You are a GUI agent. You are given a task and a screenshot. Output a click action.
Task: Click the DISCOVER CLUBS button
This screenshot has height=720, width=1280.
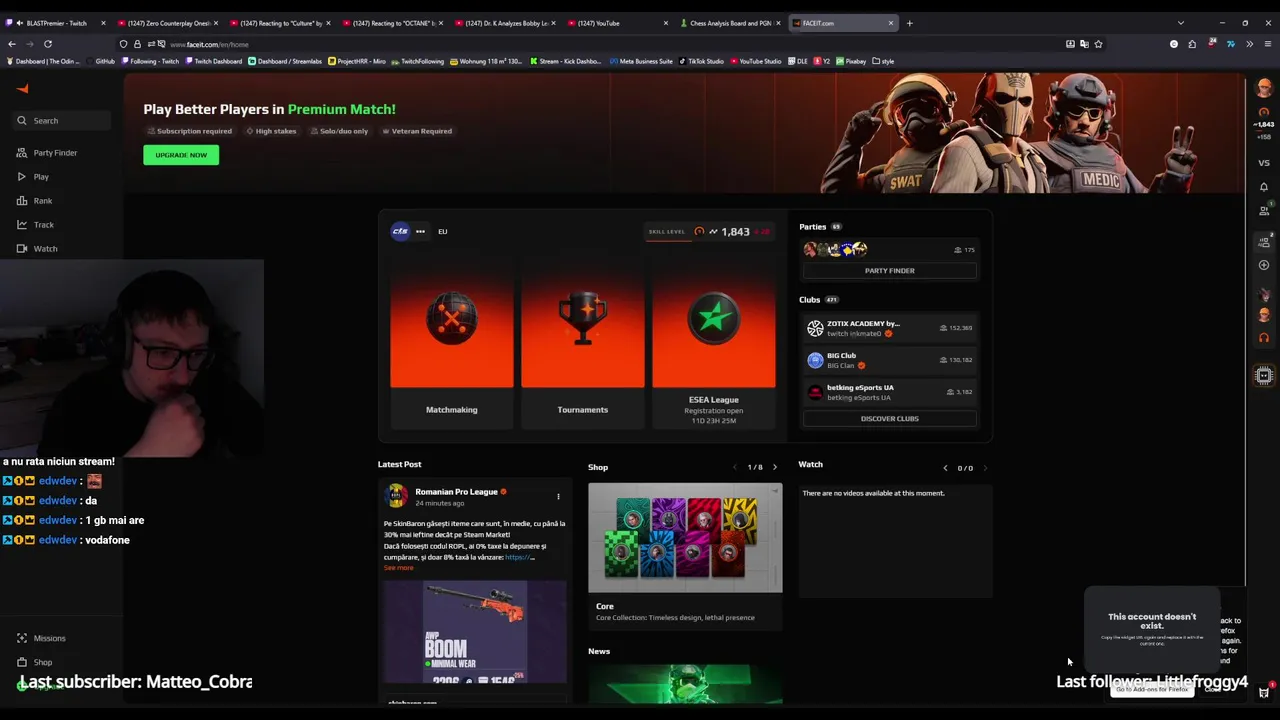889,419
